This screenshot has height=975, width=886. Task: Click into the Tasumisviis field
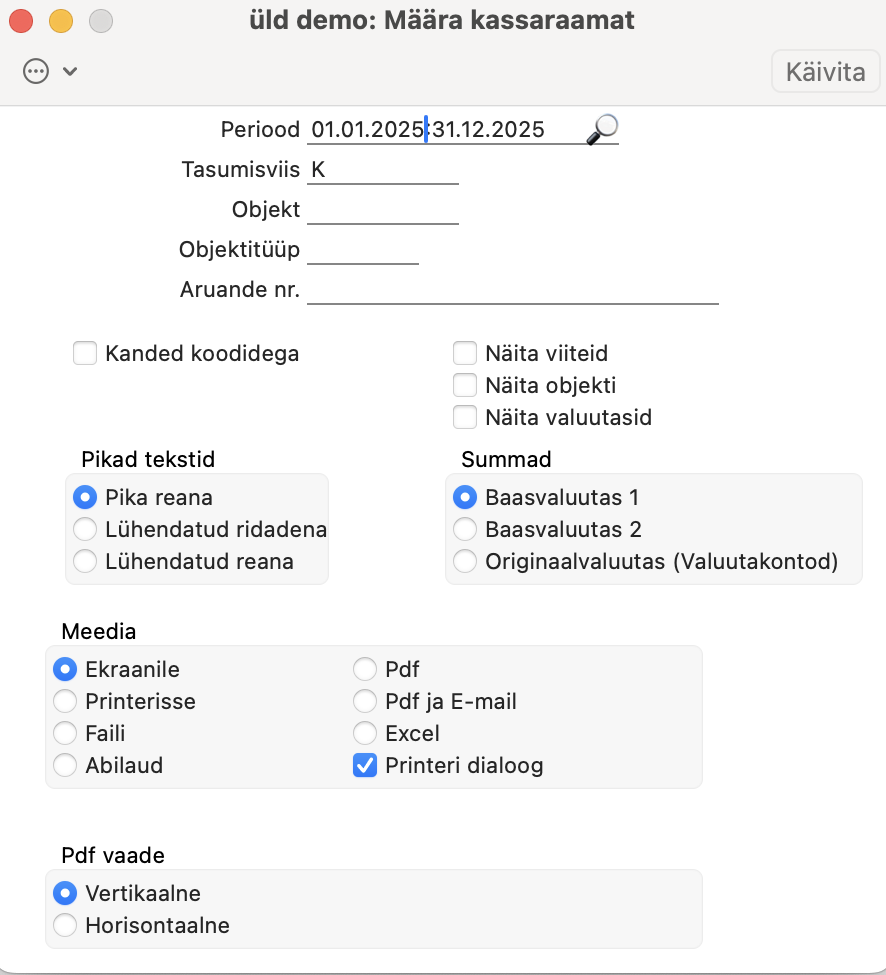coord(383,170)
